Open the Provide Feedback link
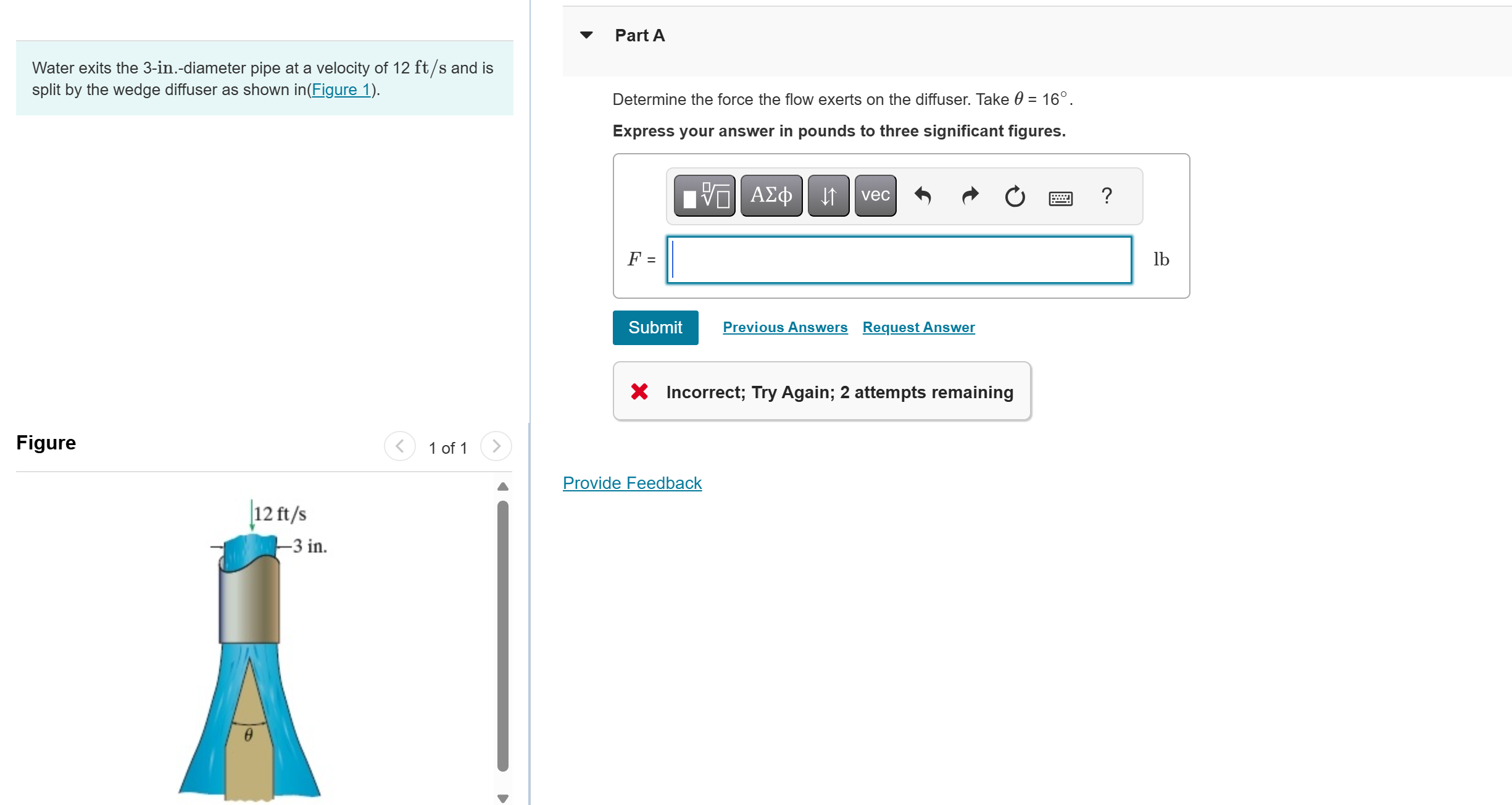The image size is (1512, 805). tap(632, 483)
